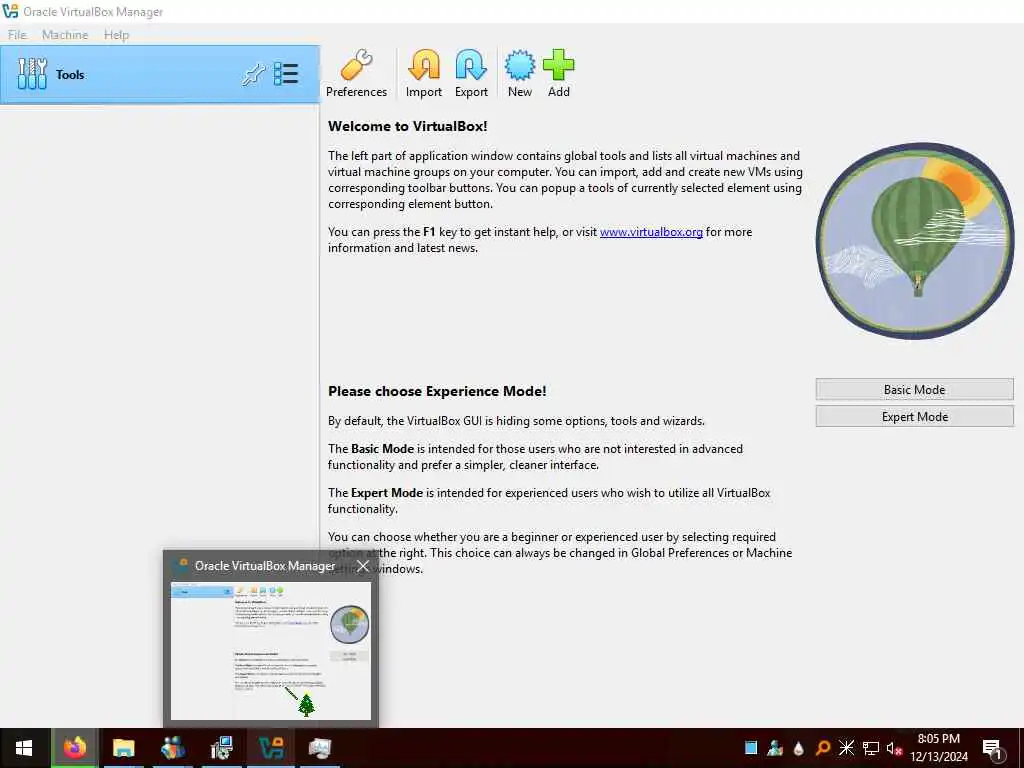Click the people-shaped system tray icon
Image resolution: width=1024 pixels, height=768 pixels.
775,748
